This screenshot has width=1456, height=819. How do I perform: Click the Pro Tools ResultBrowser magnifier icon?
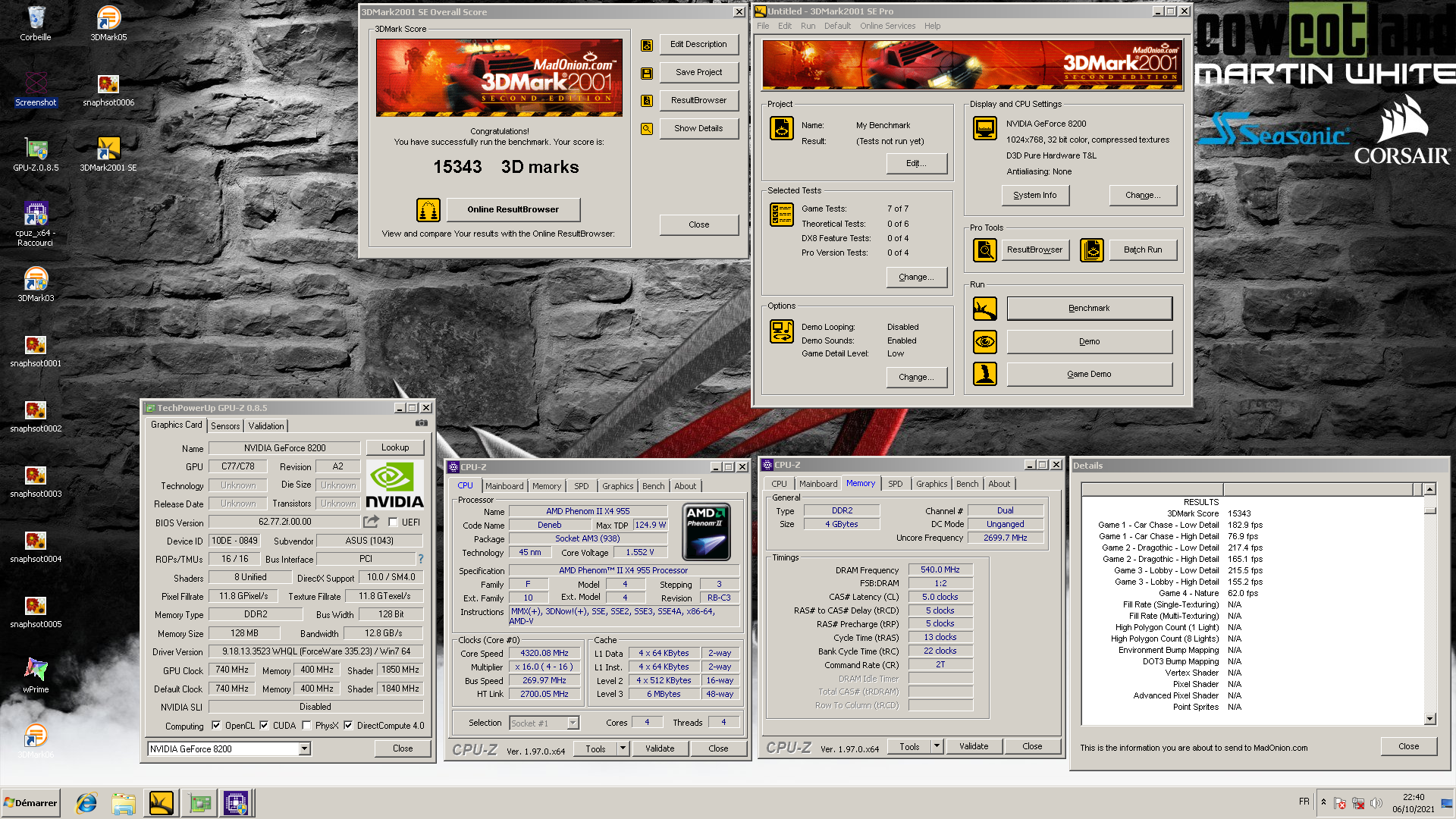[x=985, y=249]
